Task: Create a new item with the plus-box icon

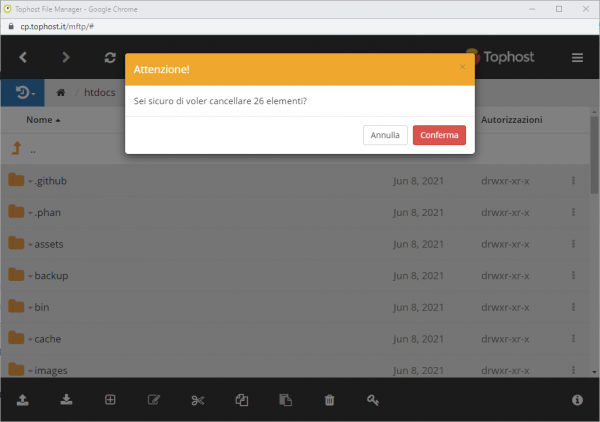Action: [110, 400]
